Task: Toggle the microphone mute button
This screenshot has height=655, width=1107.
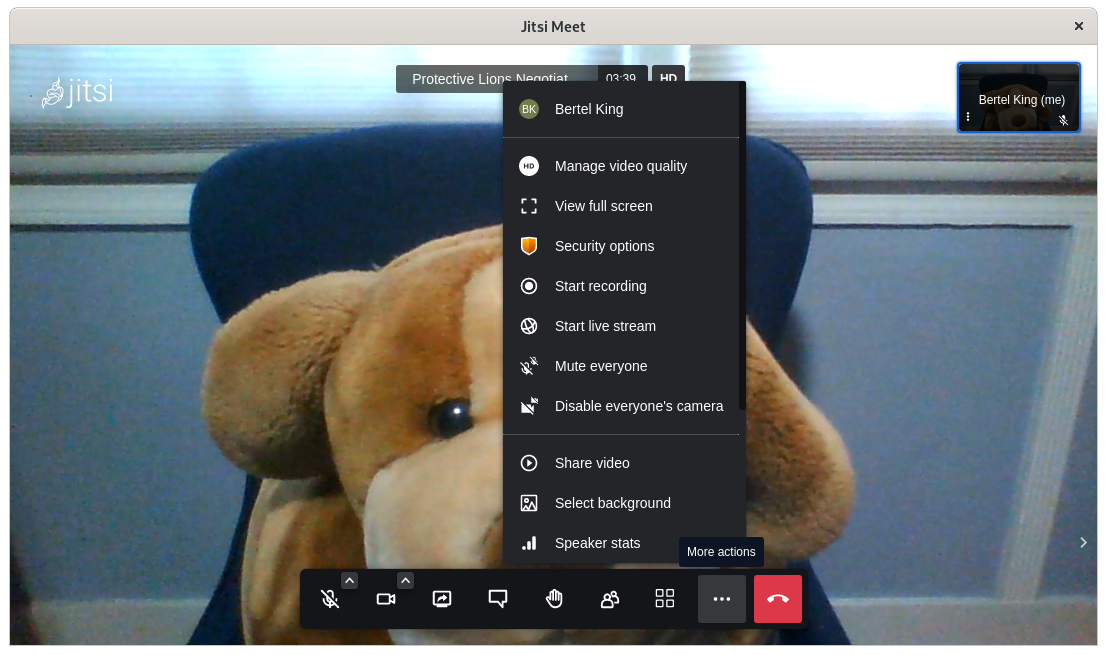Action: coord(330,599)
